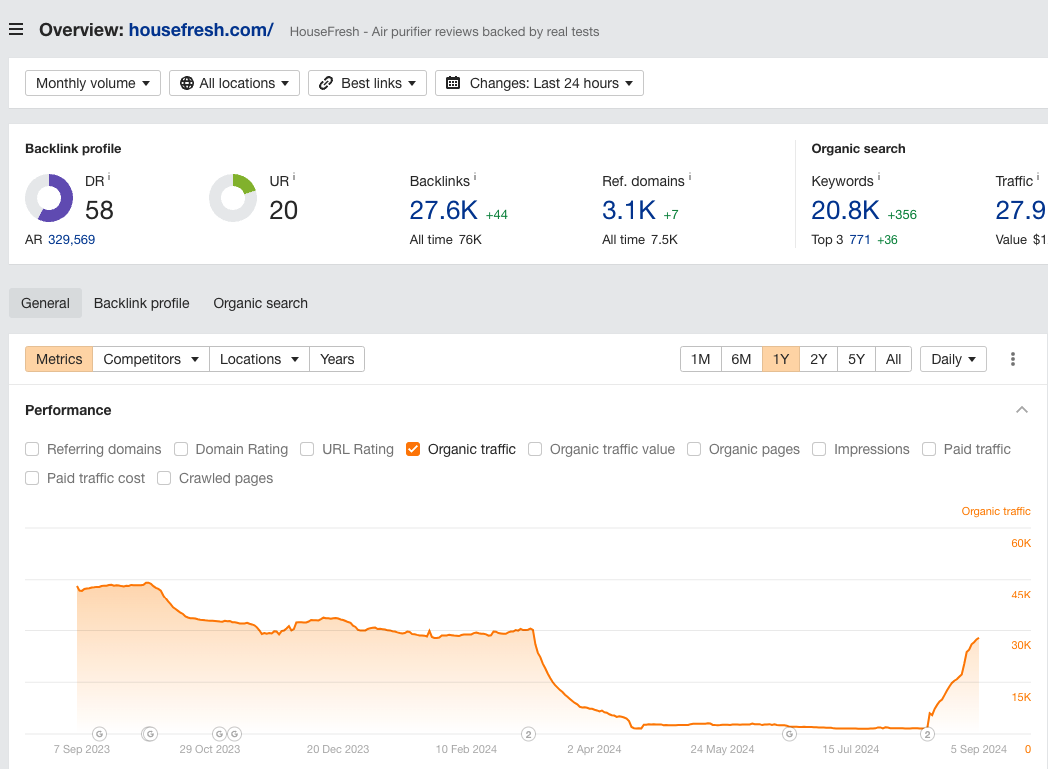Click the Google update marker near 24 May 2024
This screenshot has width=1048, height=769.
point(789,734)
